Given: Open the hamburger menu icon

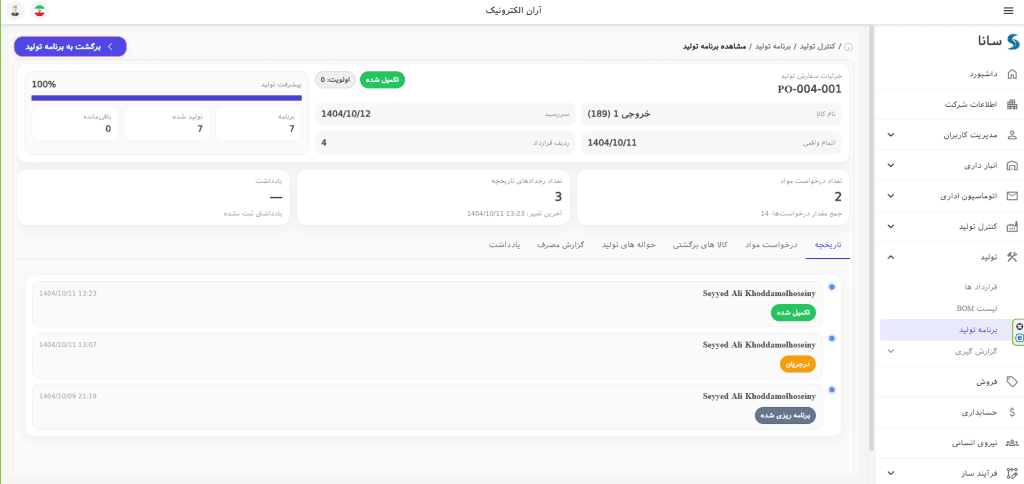Looking at the screenshot, I should [x=1008, y=10].
